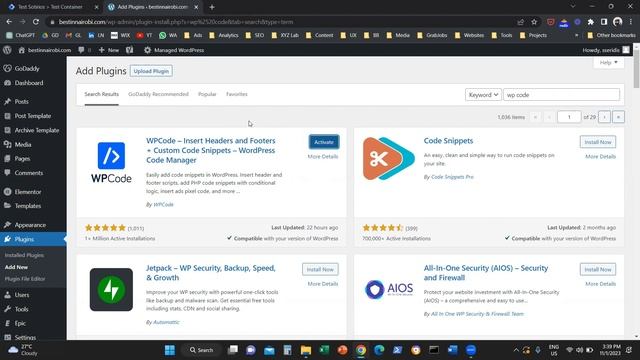
Task: Click the Managed WordPress gear icon
Action: tap(147, 50)
